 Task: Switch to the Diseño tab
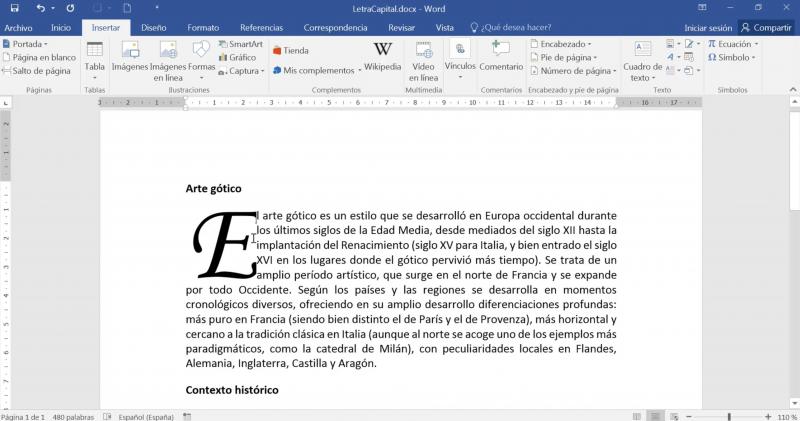154,28
